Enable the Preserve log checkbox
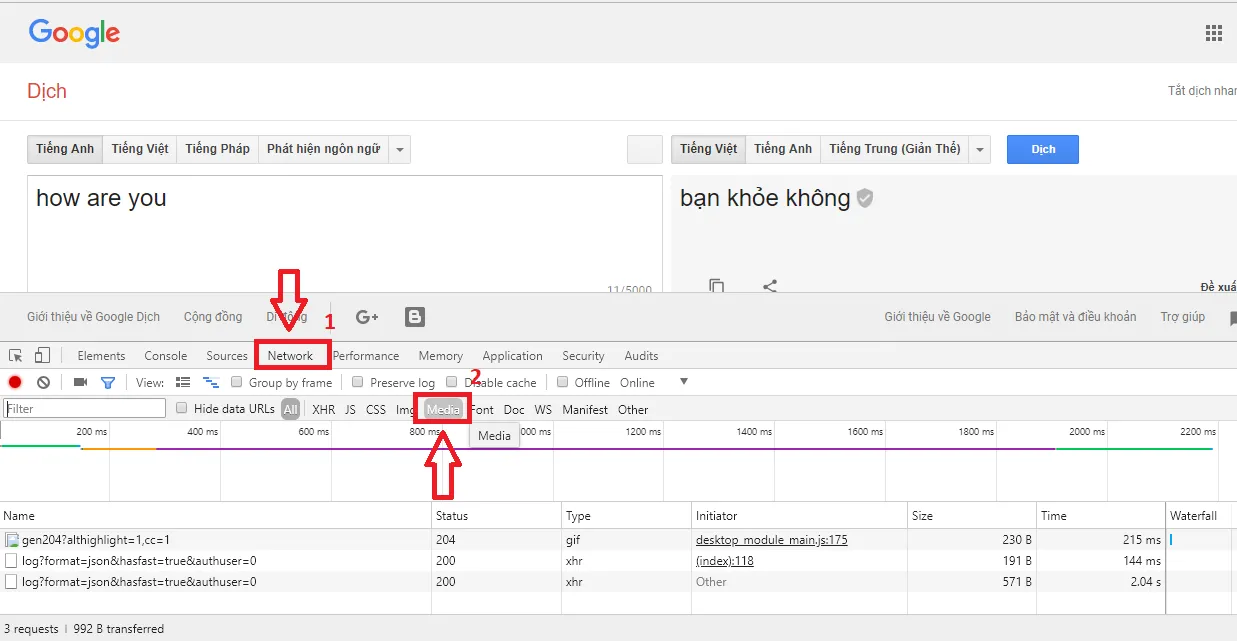This screenshot has width=1237, height=641. (358, 382)
